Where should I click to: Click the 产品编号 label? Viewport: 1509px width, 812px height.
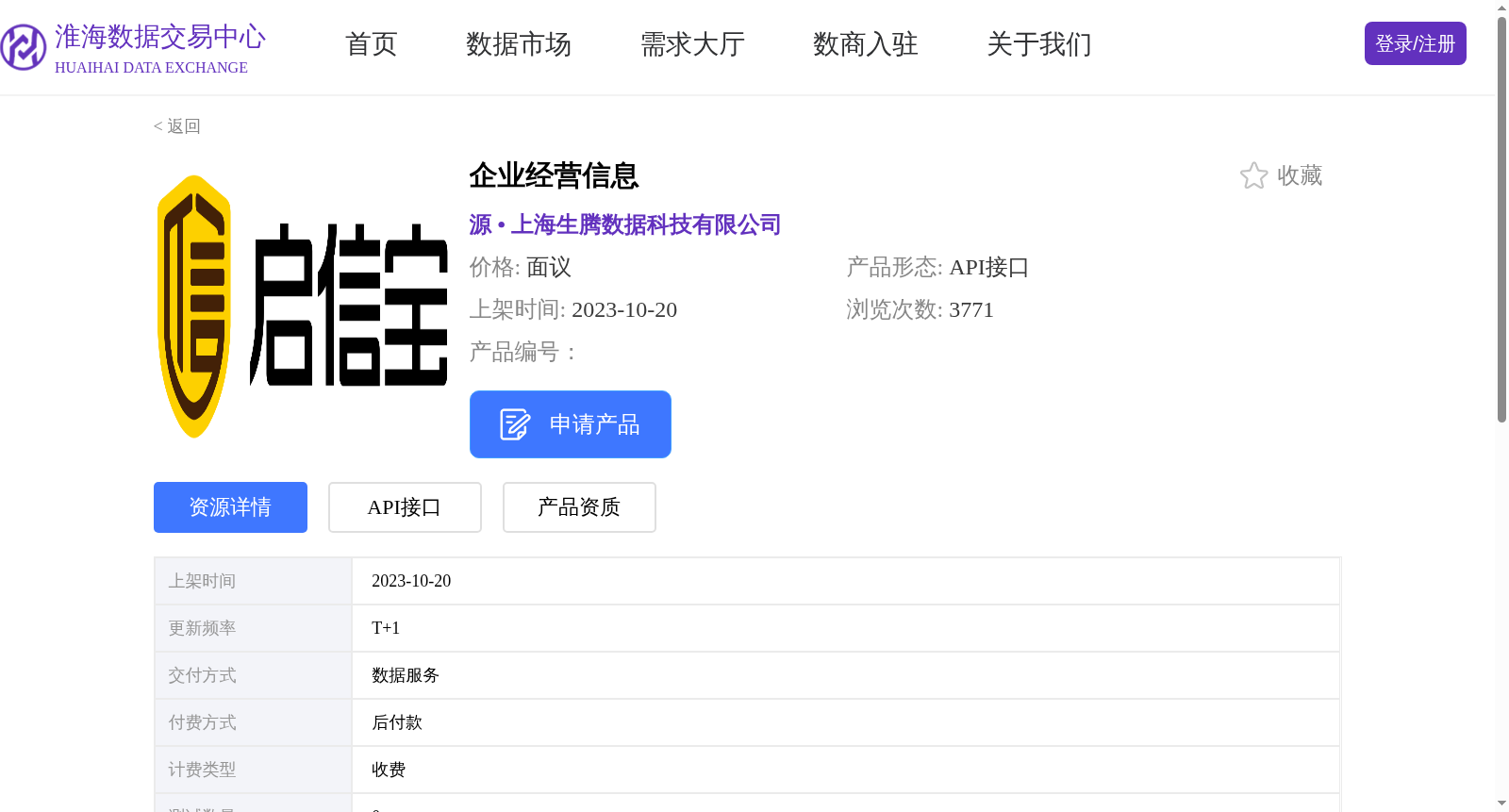pyautogui.click(x=522, y=353)
